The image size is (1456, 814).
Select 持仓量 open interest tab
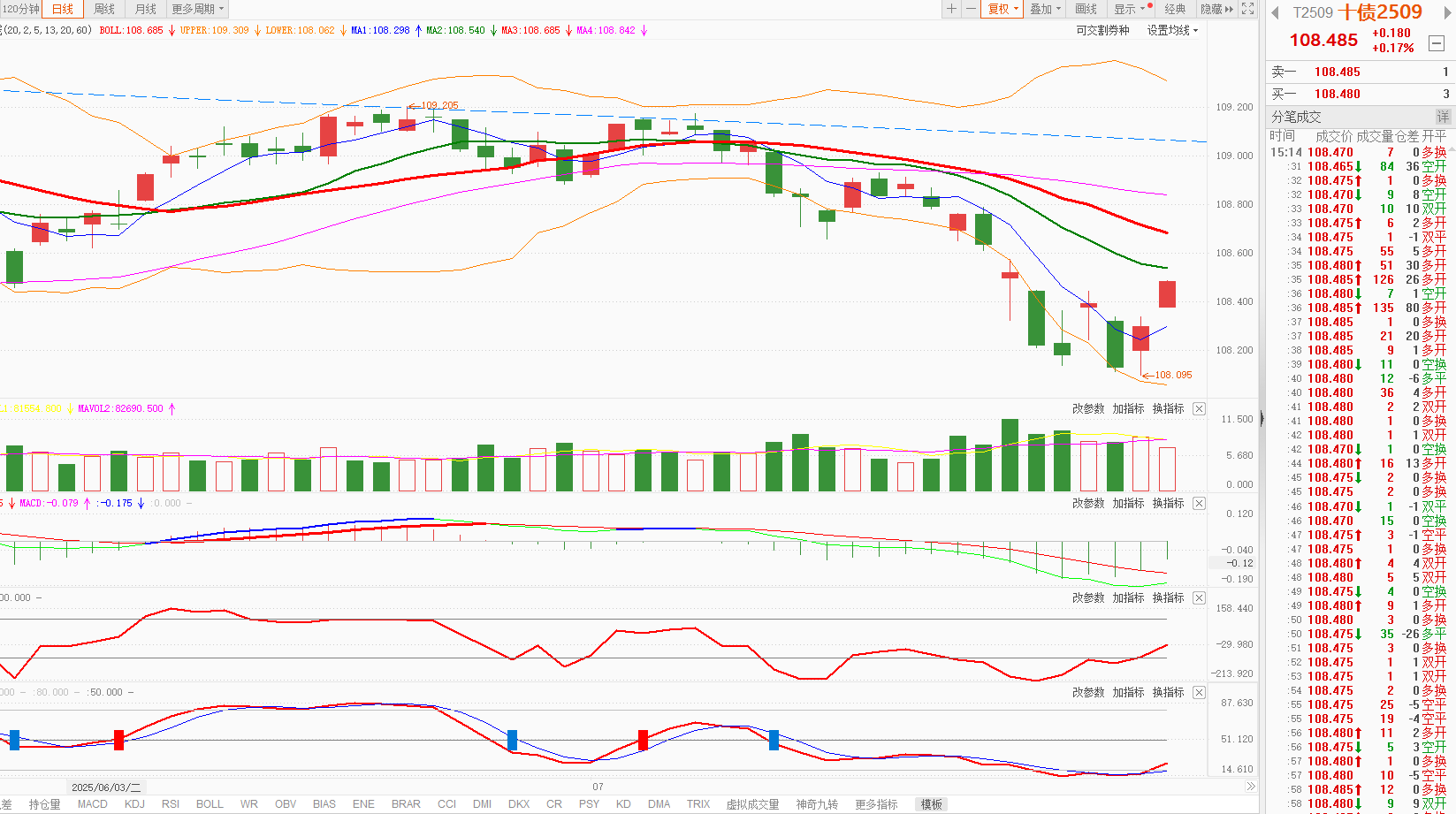45,804
